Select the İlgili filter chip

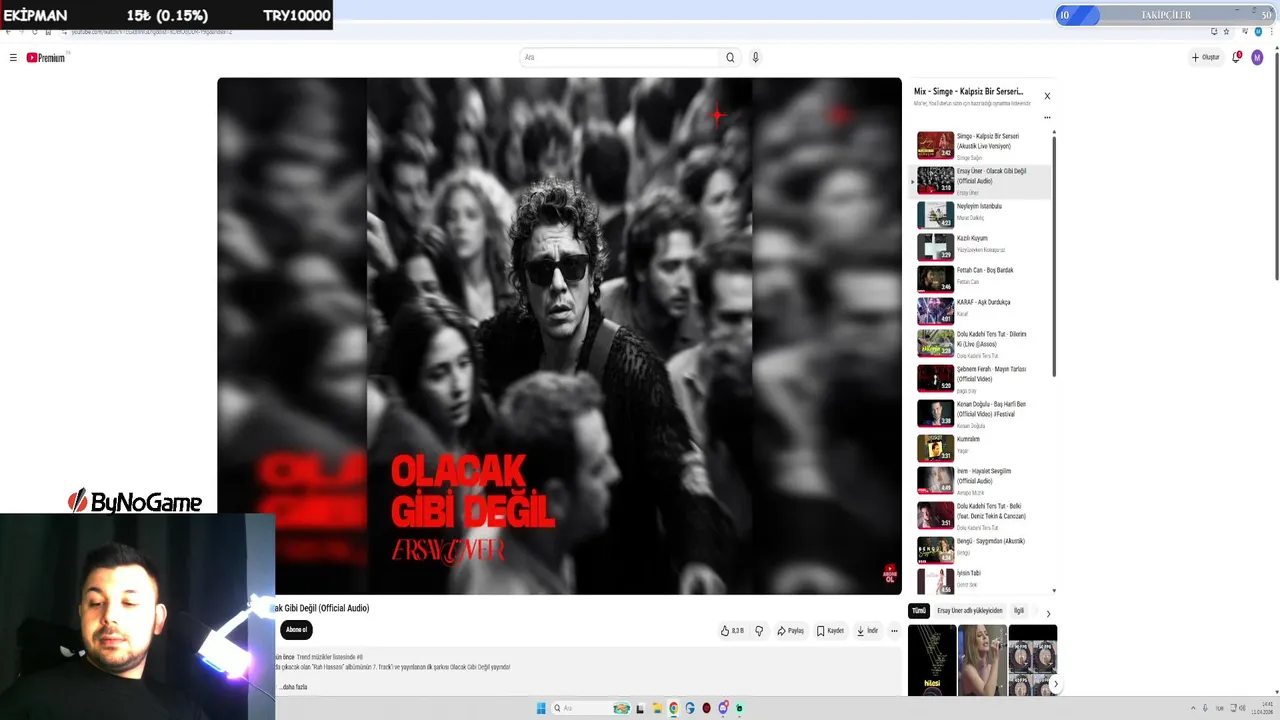1019,611
